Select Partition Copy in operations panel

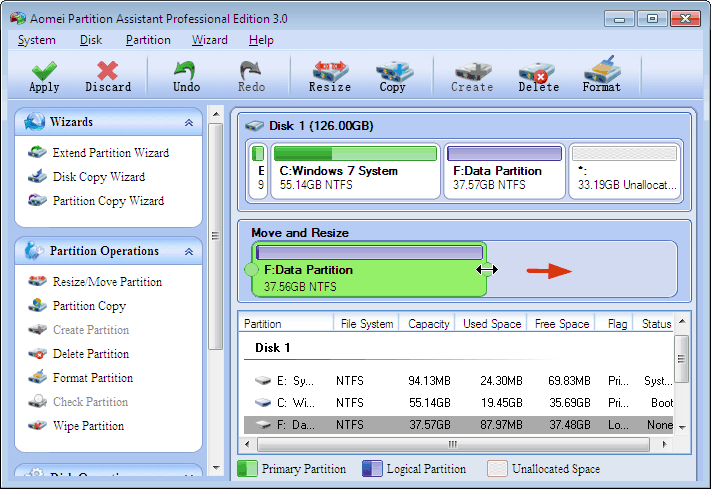tap(89, 306)
